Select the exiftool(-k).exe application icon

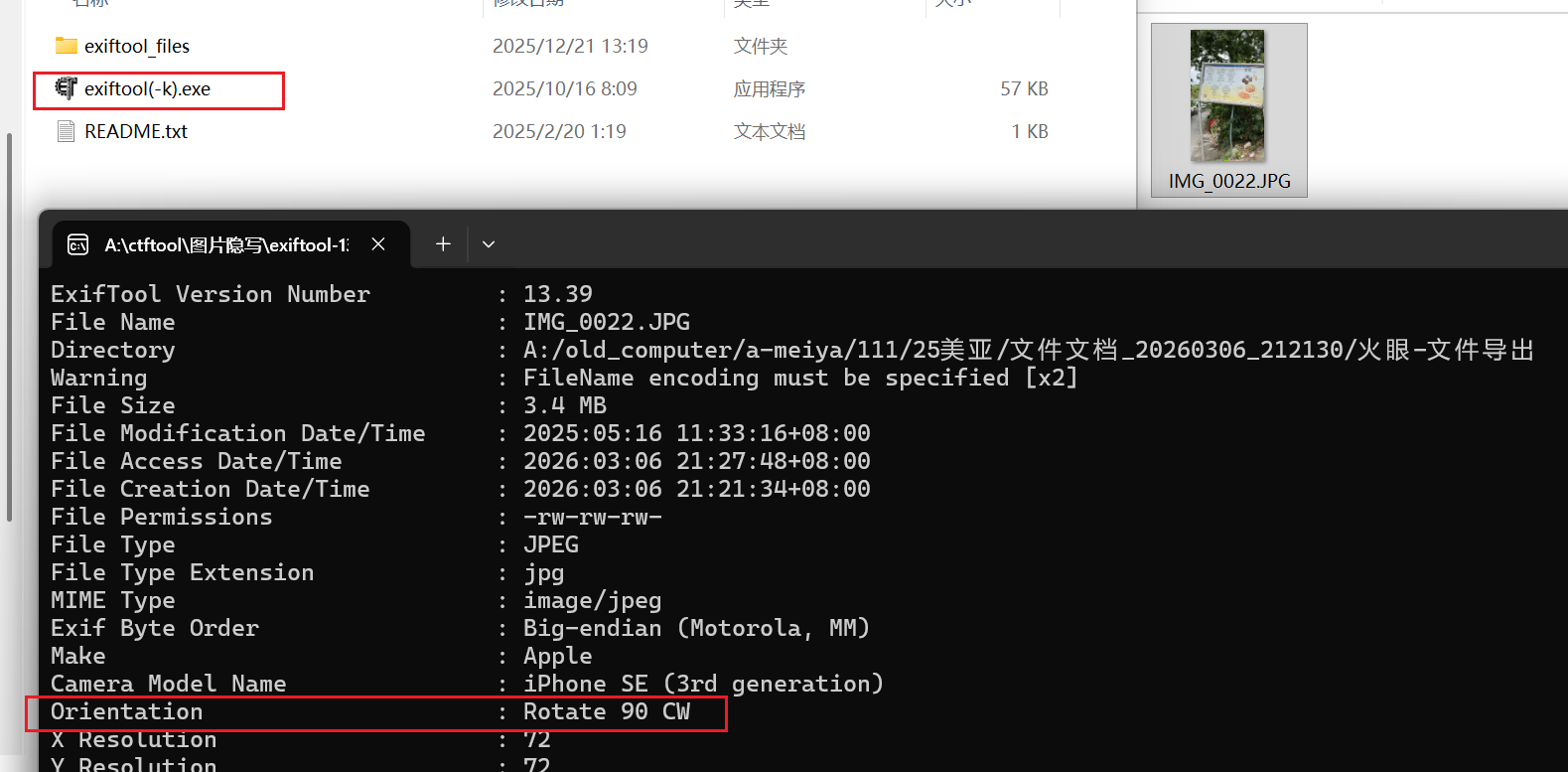pyautogui.click(x=66, y=88)
